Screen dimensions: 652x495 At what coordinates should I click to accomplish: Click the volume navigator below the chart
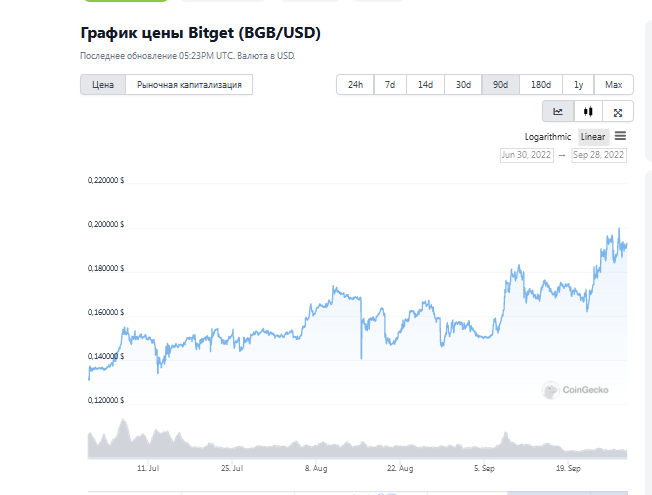(357, 440)
